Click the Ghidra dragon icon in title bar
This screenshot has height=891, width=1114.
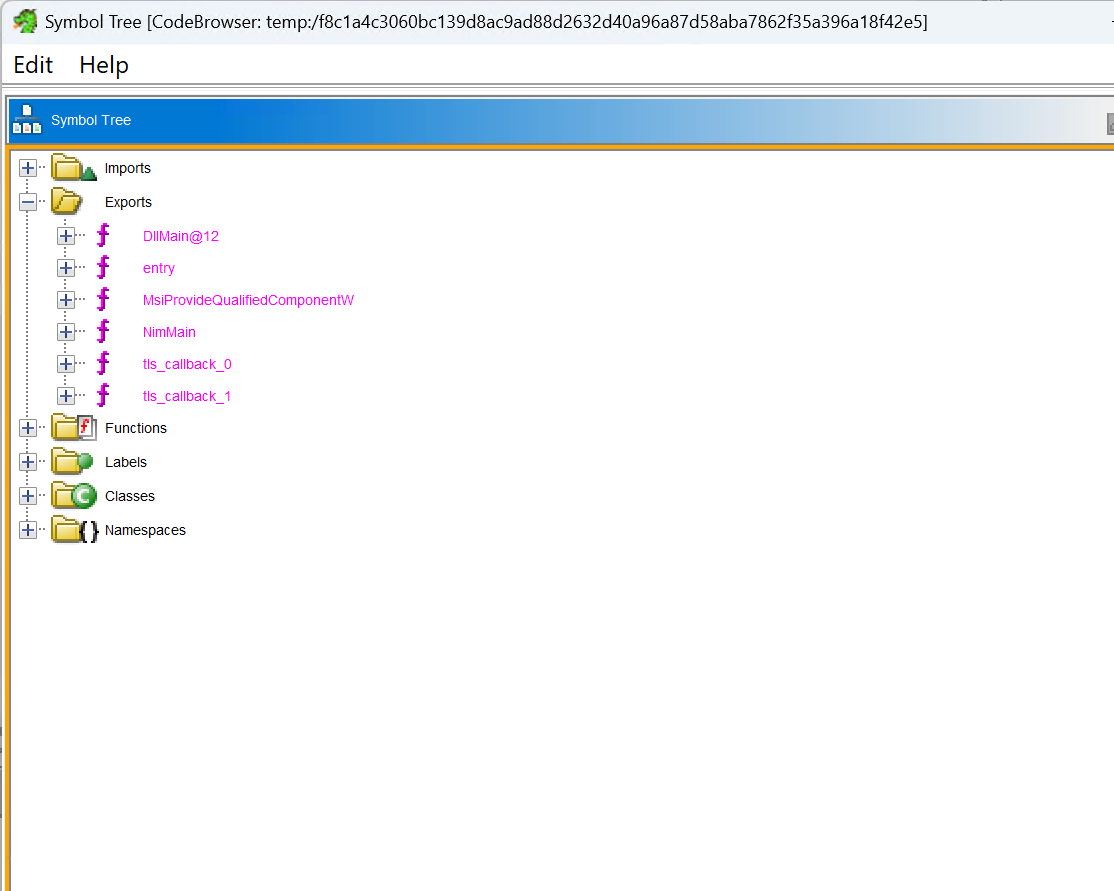click(x=24, y=21)
